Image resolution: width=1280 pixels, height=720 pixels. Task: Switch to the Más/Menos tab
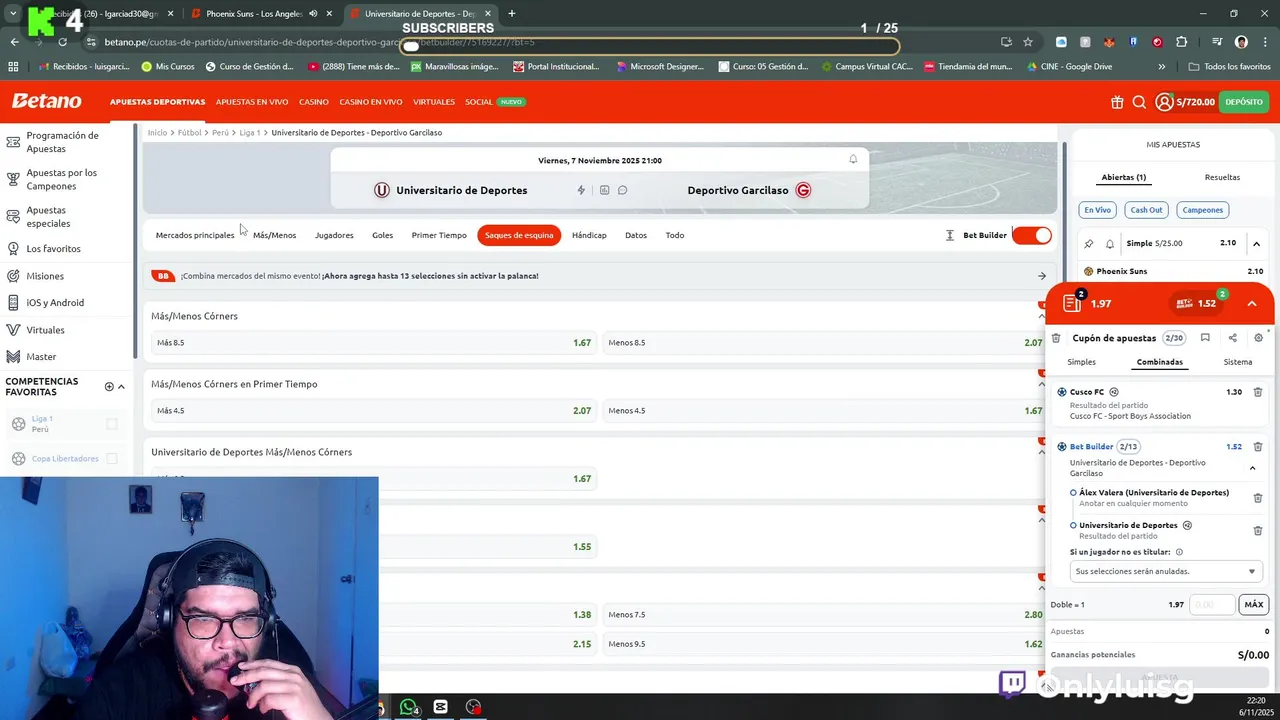click(274, 235)
